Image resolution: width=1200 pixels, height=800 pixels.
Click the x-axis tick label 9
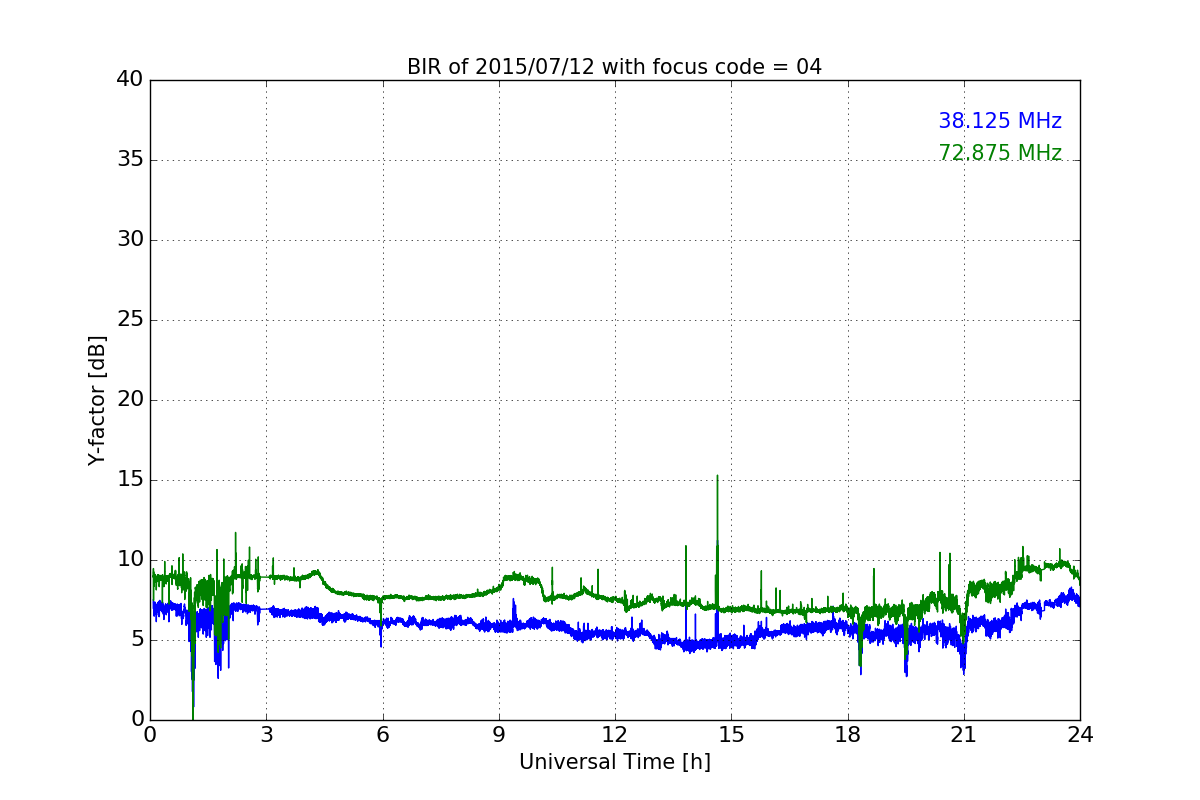point(499,734)
